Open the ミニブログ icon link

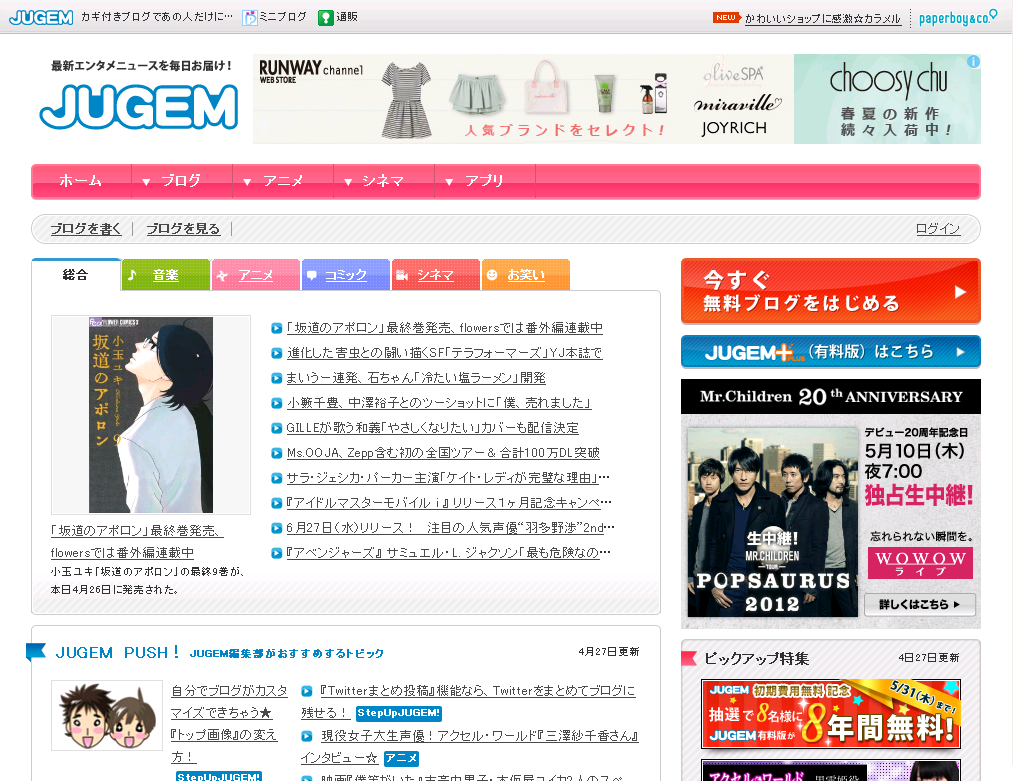pyautogui.click(x=249, y=17)
